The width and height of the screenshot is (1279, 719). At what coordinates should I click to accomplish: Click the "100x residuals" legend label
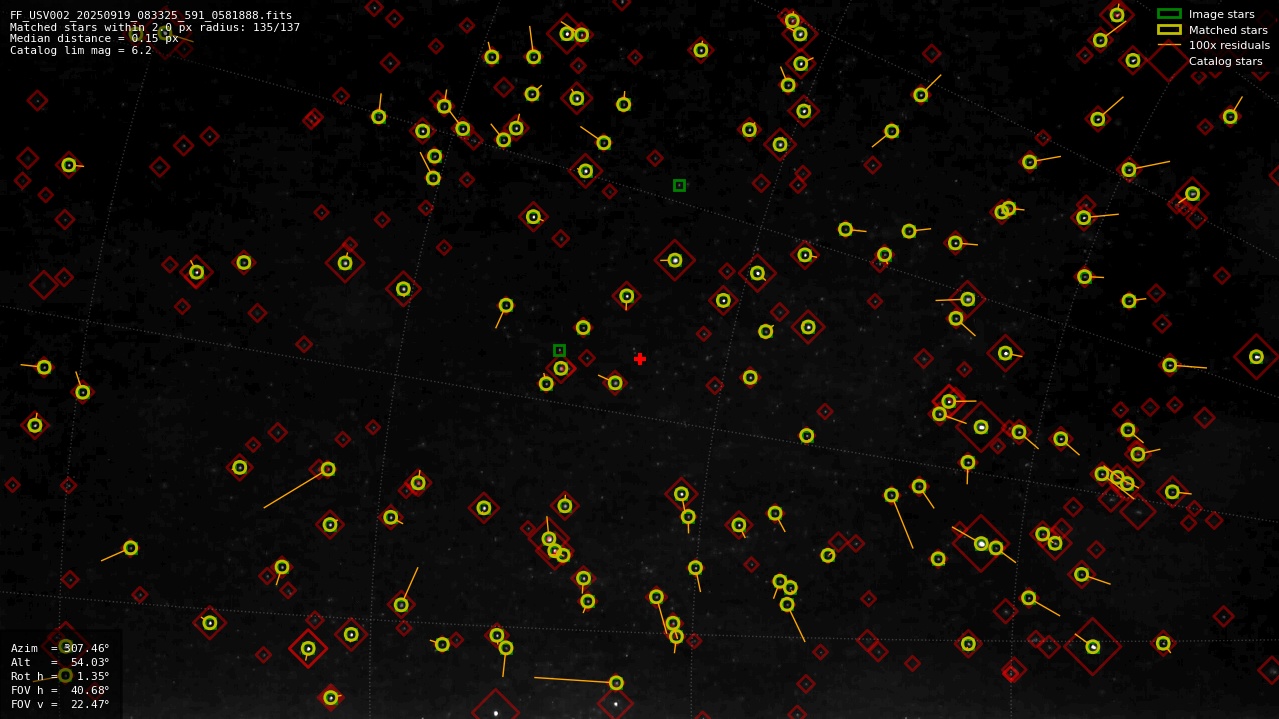coord(1229,45)
